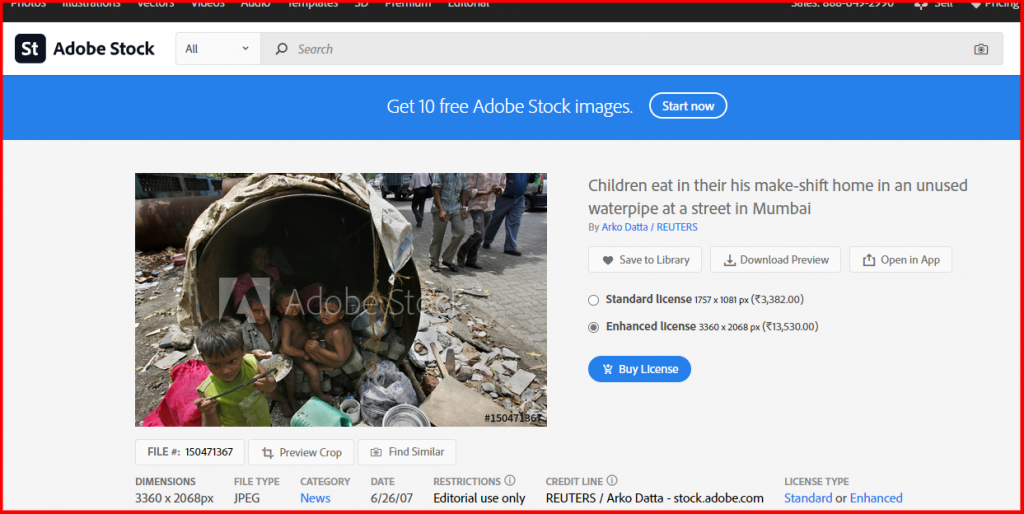This screenshot has height=514, width=1024.
Task: Open the All search category dropdown
Action: point(218,49)
